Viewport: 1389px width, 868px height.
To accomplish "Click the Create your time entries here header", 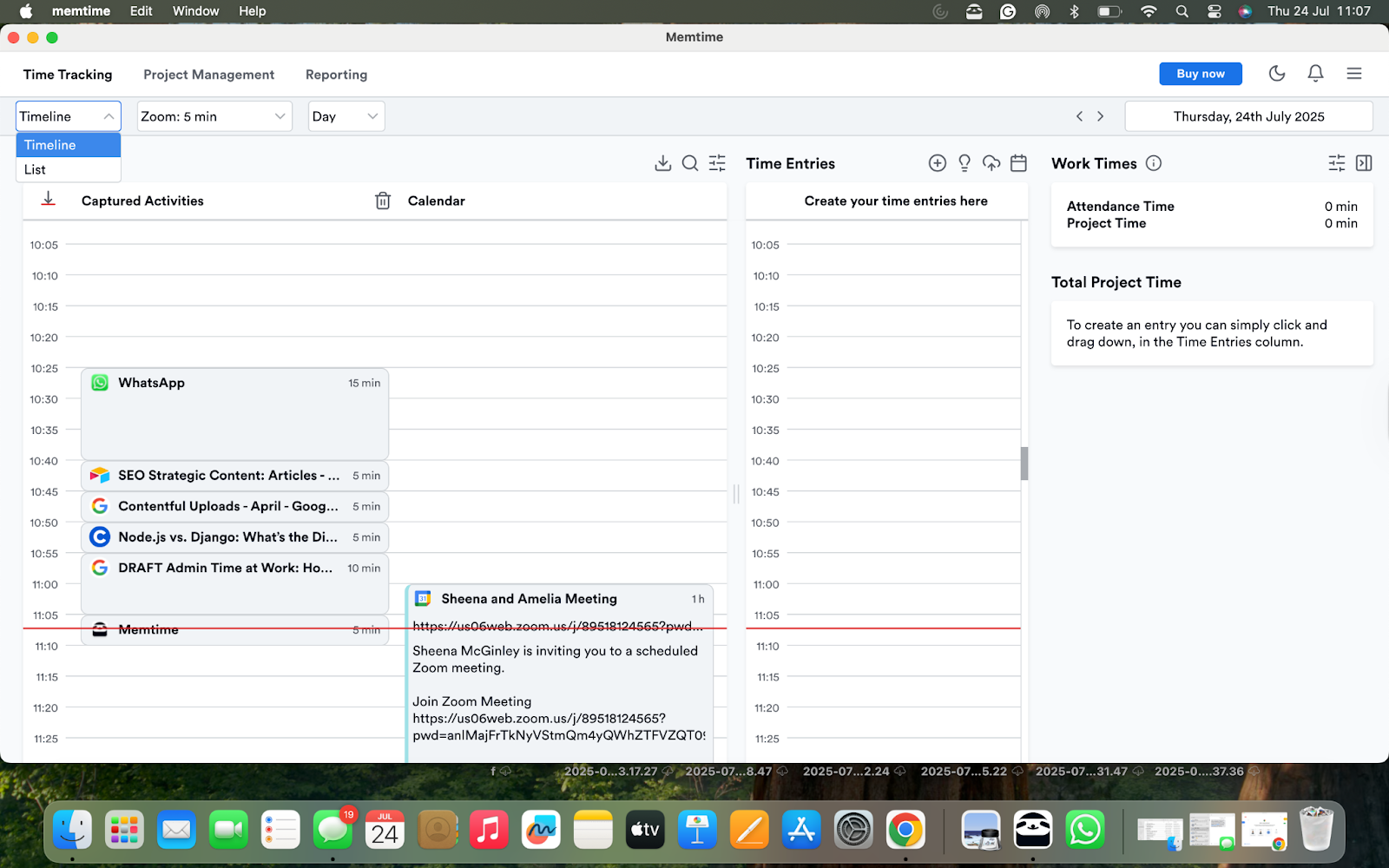I will (896, 201).
